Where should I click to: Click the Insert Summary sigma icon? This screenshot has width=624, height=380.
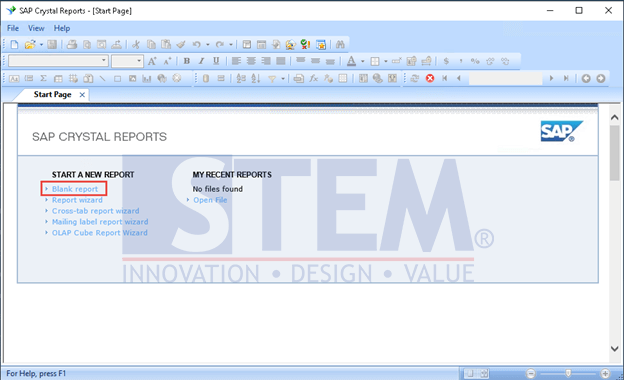click(43, 78)
